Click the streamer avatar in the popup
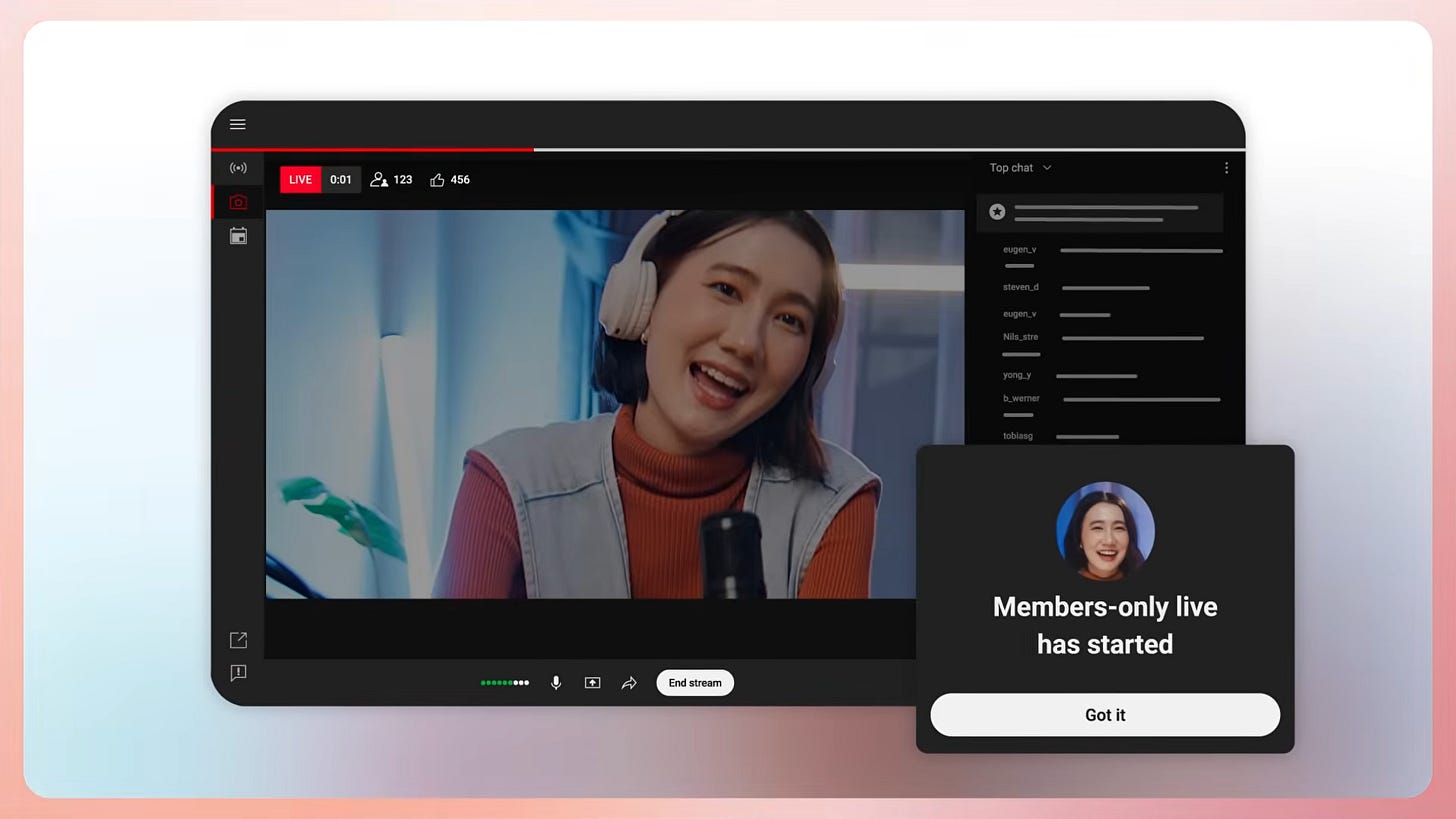The height and width of the screenshot is (819, 1456). point(1105,531)
